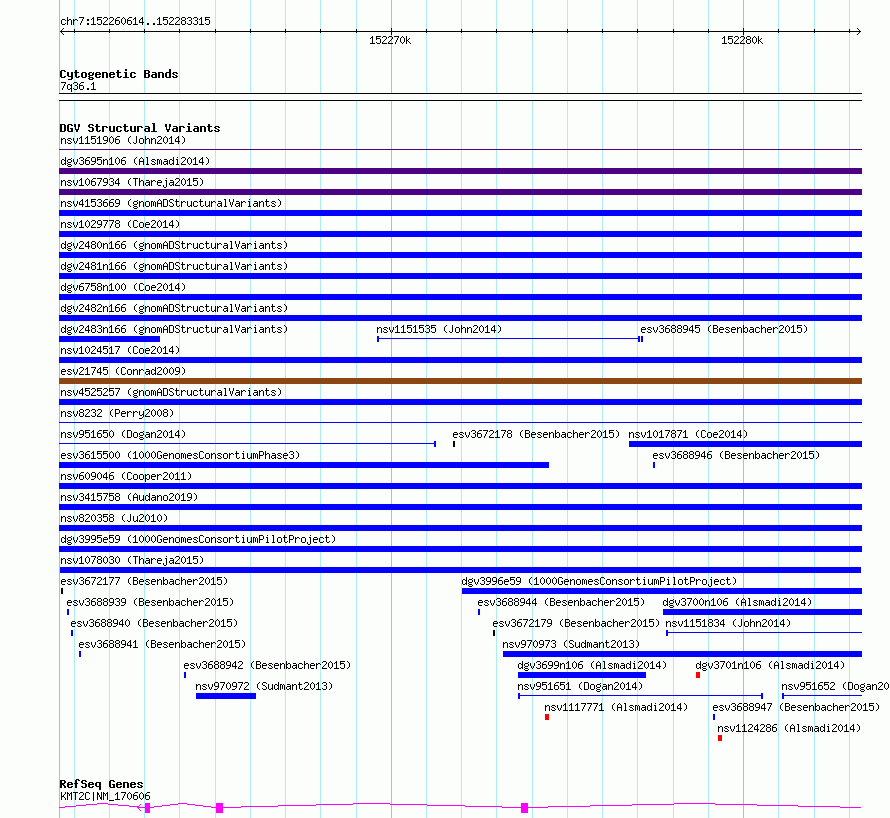Select the dgv3700n106 (Alsmadi2014) blue bar
Viewport: 890px width, 818px height.
click(762, 612)
